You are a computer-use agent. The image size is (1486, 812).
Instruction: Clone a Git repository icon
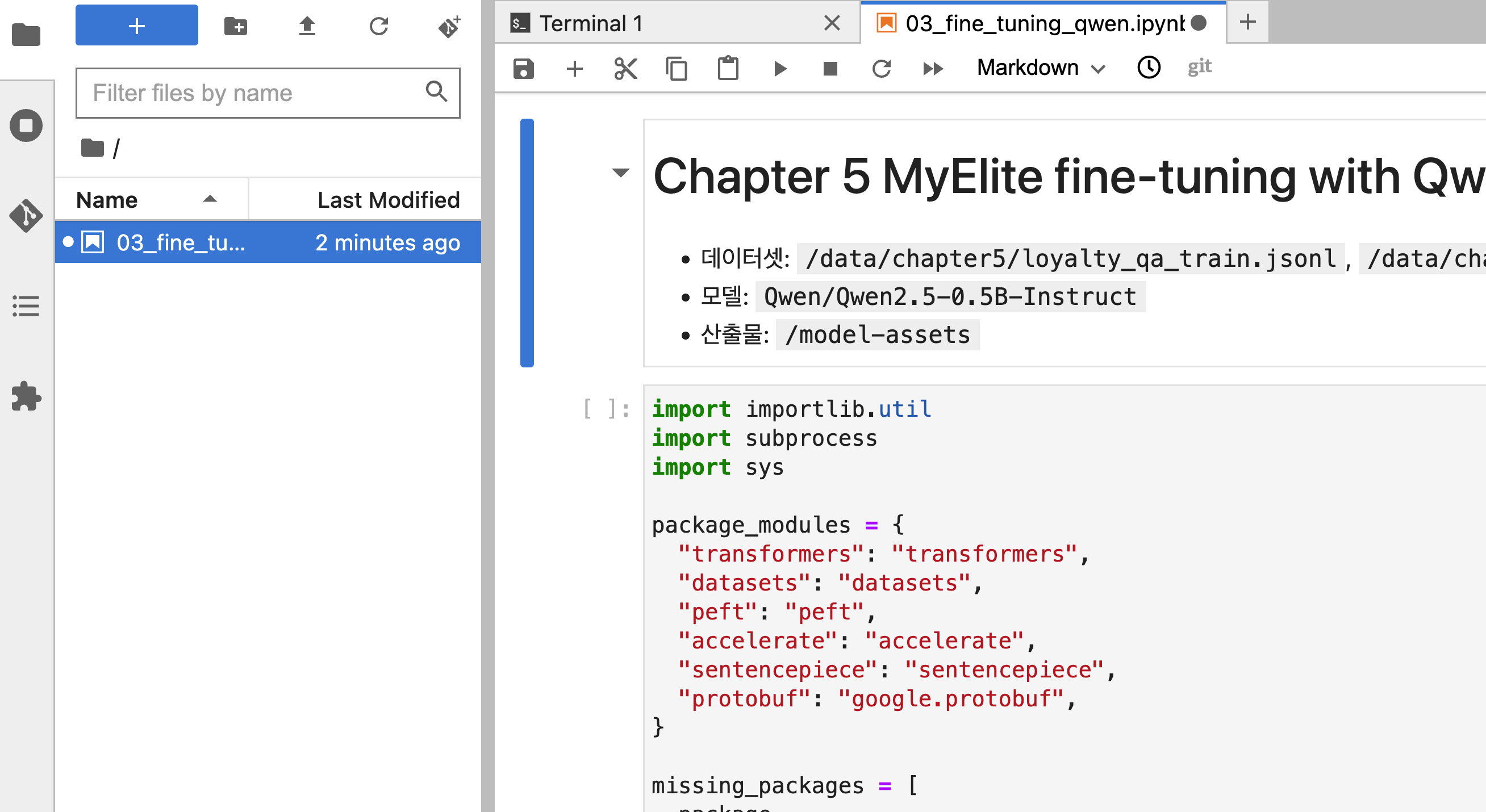[449, 26]
